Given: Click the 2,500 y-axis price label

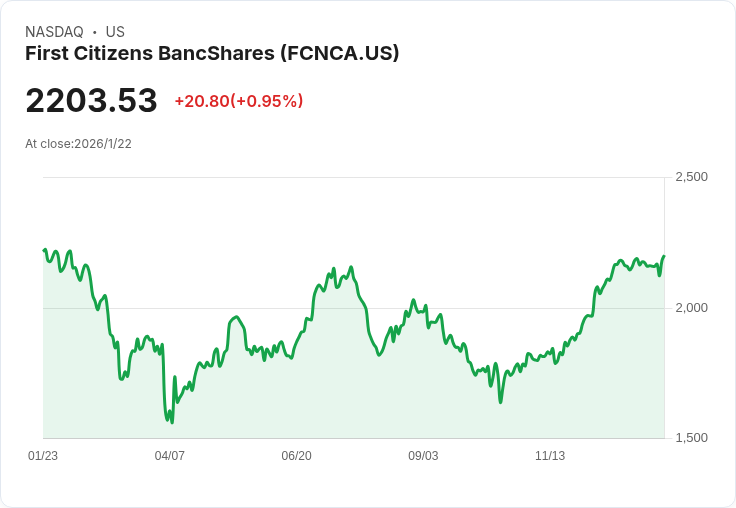Looking at the screenshot, I should click(x=691, y=177).
